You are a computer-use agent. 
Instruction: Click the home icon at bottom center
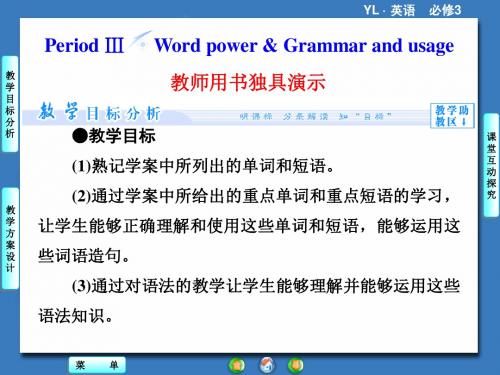tap(267, 365)
